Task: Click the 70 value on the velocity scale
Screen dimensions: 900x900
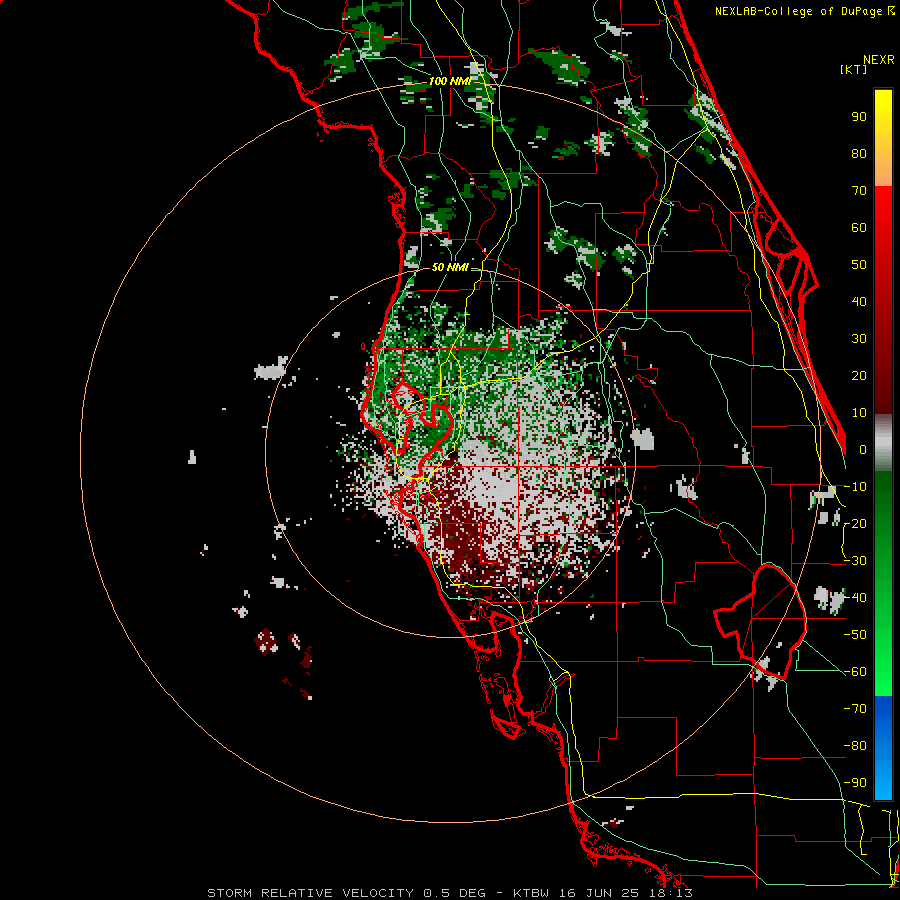Action: (x=859, y=191)
